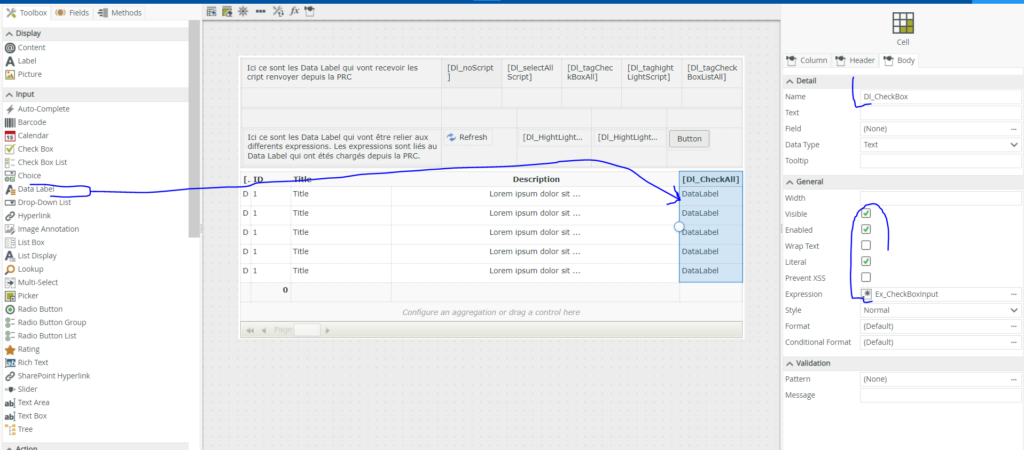The width and height of the screenshot is (1024, 450).
Task: Collapse the Validation properties section
Action: 790,363
